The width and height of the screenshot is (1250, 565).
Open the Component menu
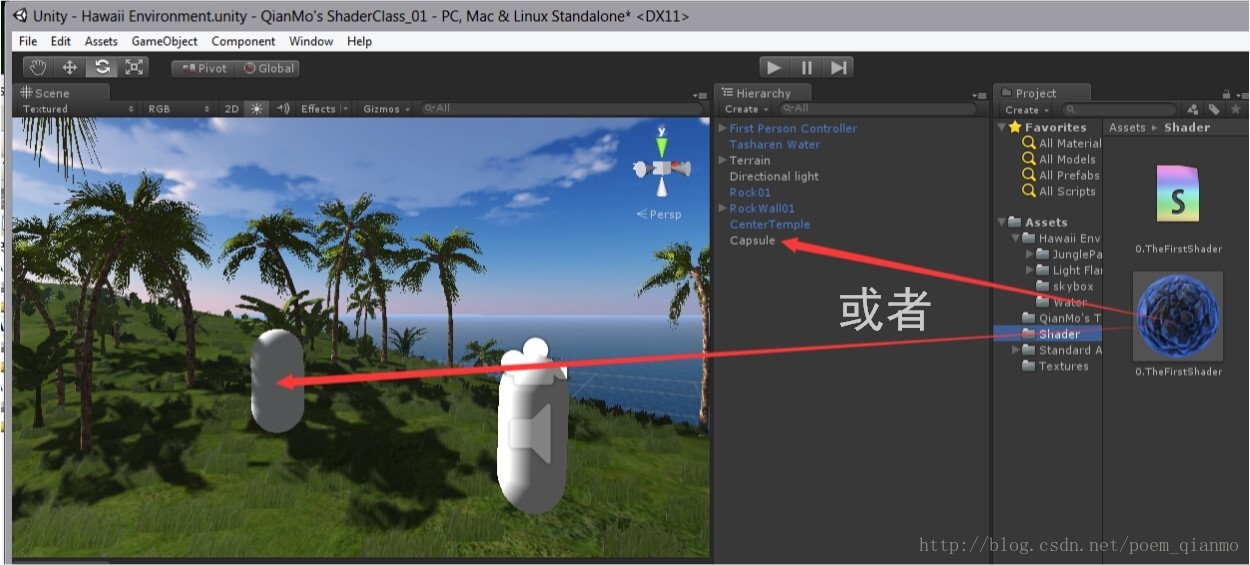(243, 41)
